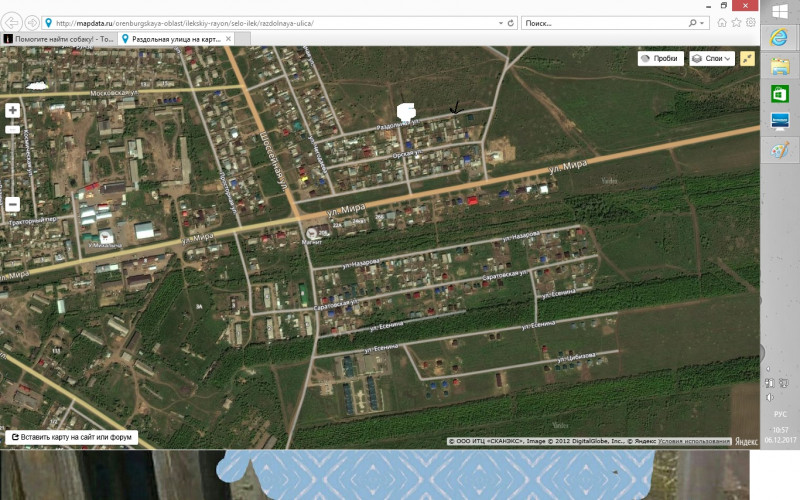Screen dimensions: 800x500
Task: Open the address bar history dropdown arrow
Action: (x=500, y=22)
